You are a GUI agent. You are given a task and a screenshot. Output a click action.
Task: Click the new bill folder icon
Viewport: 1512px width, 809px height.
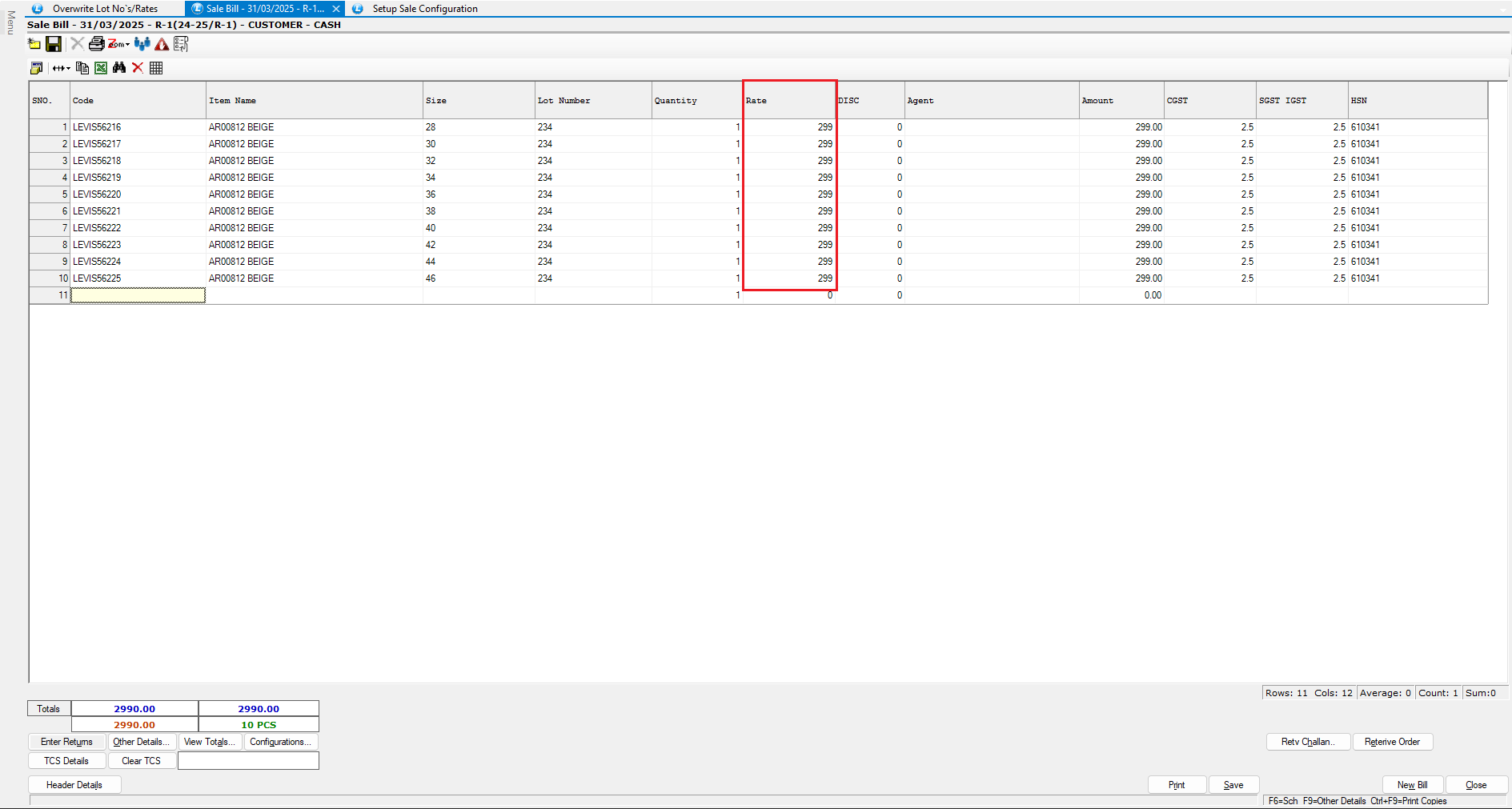(x=34, y=44)
